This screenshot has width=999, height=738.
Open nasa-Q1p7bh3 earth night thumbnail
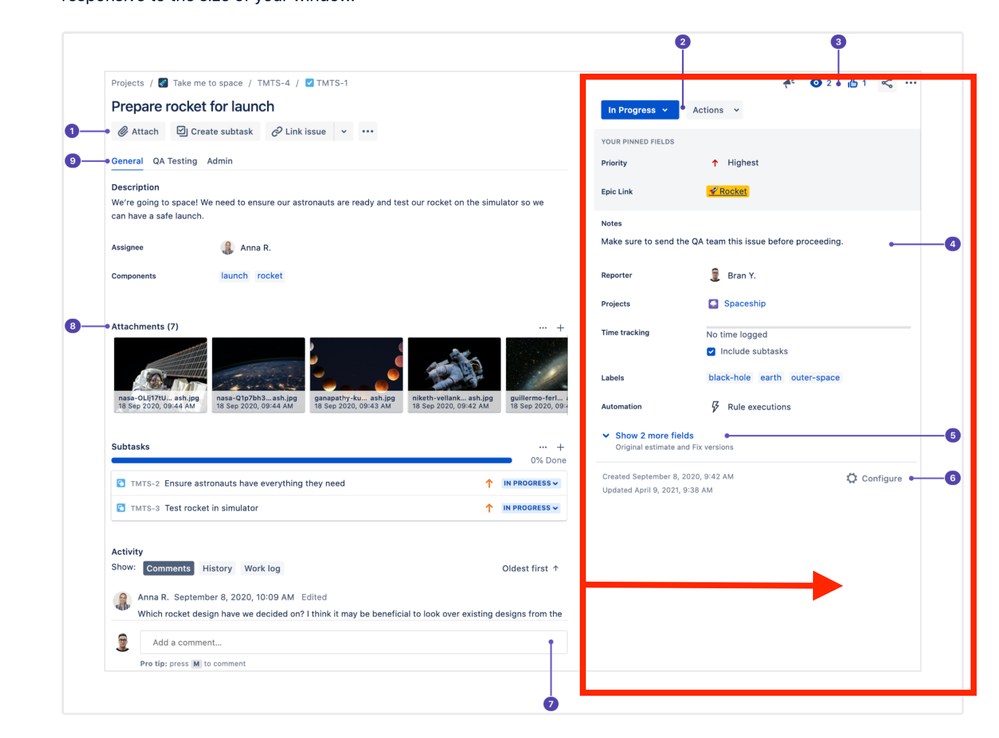pyautogui.click(x=259, y=375)
